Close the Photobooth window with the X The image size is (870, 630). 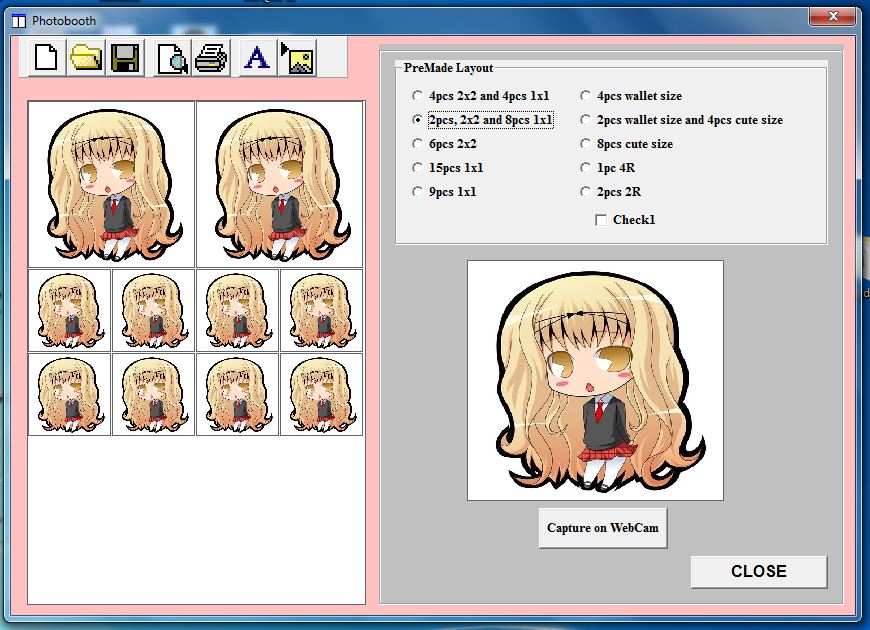pos(832,16)
